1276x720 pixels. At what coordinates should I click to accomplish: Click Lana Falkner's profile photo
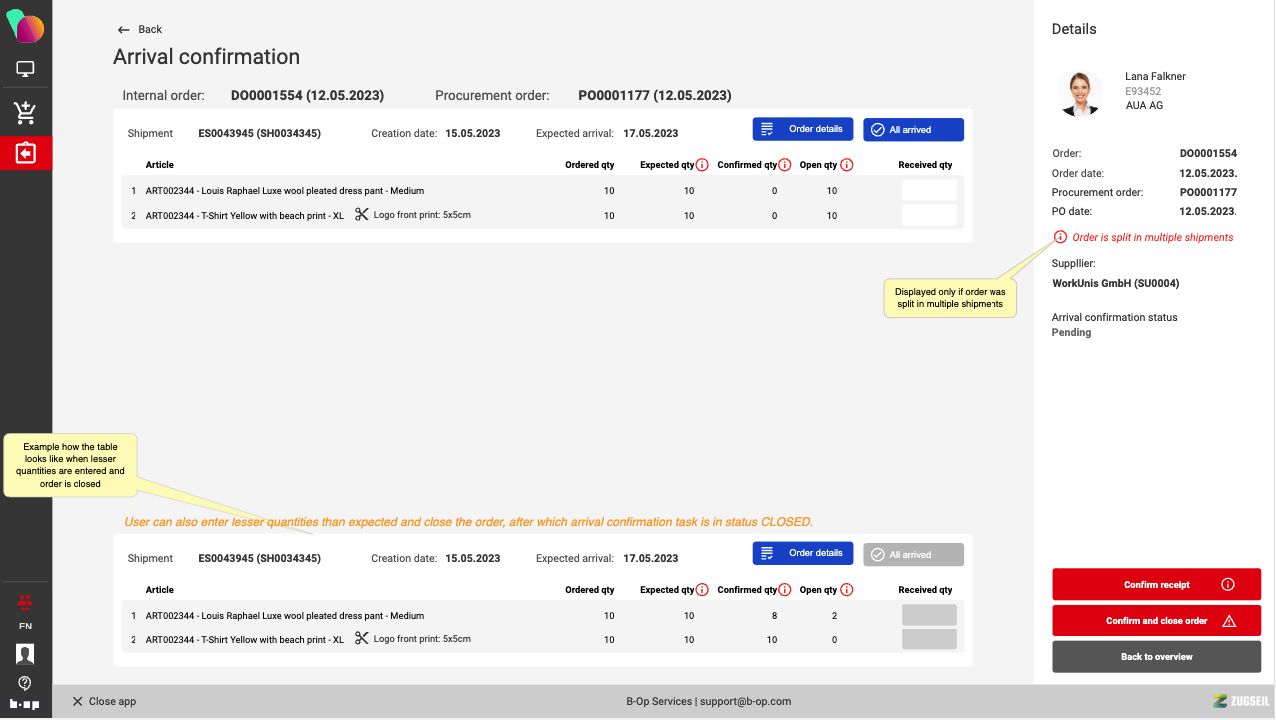1079,93
